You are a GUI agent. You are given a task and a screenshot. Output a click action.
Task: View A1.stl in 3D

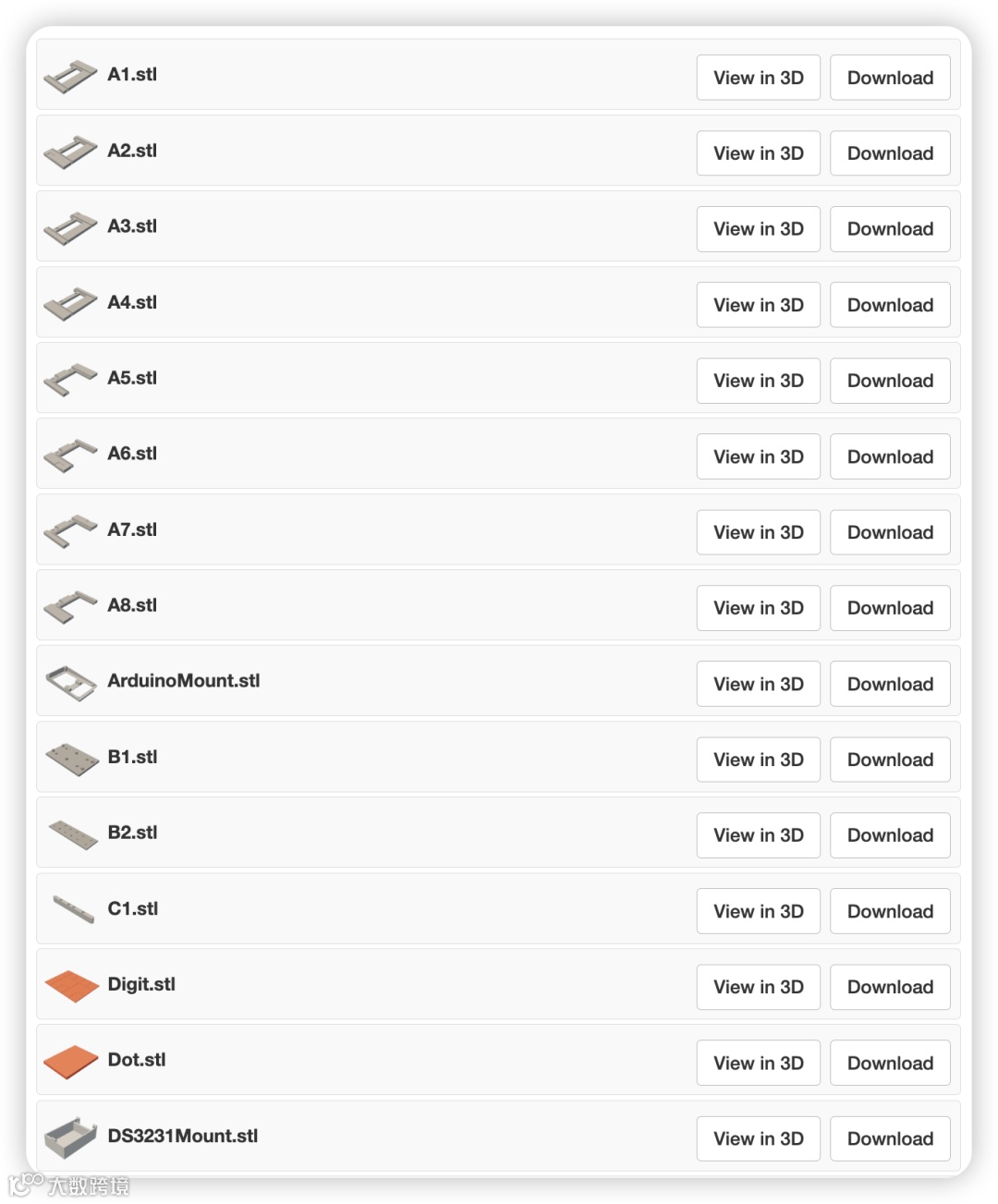click(x=758, y=78)
